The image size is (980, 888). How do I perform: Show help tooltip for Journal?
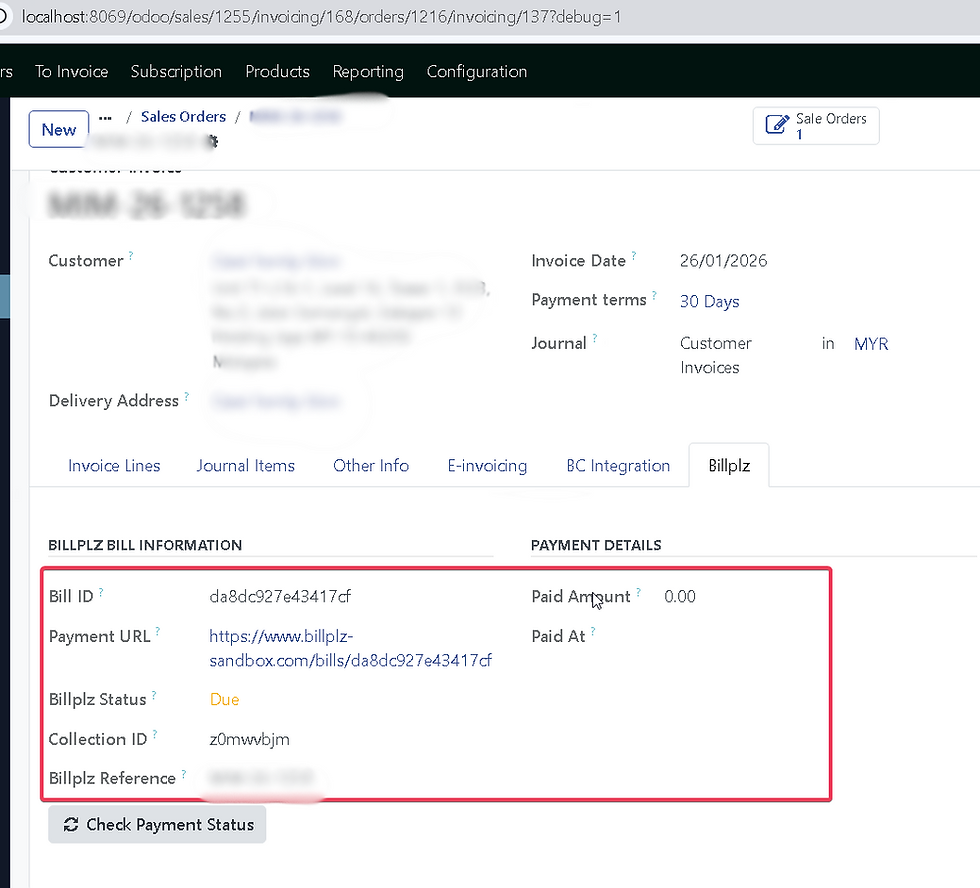click(x=595, y=337)
